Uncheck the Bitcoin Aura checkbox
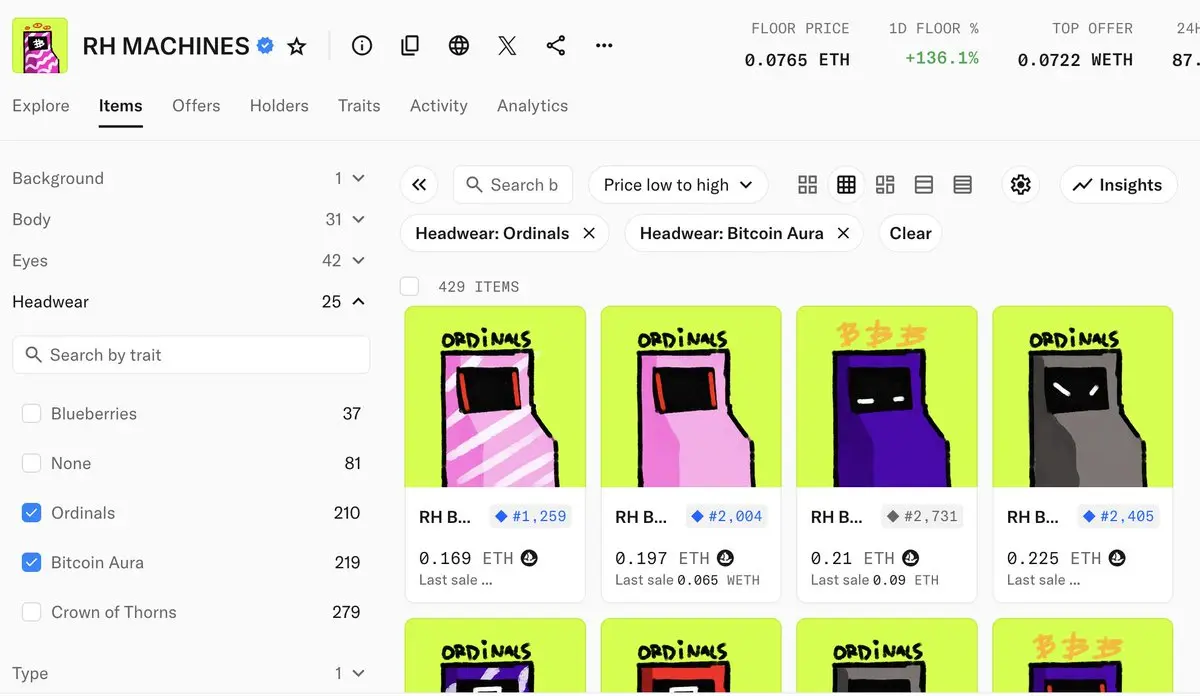 pyautogui.click(x=32, y=562)
